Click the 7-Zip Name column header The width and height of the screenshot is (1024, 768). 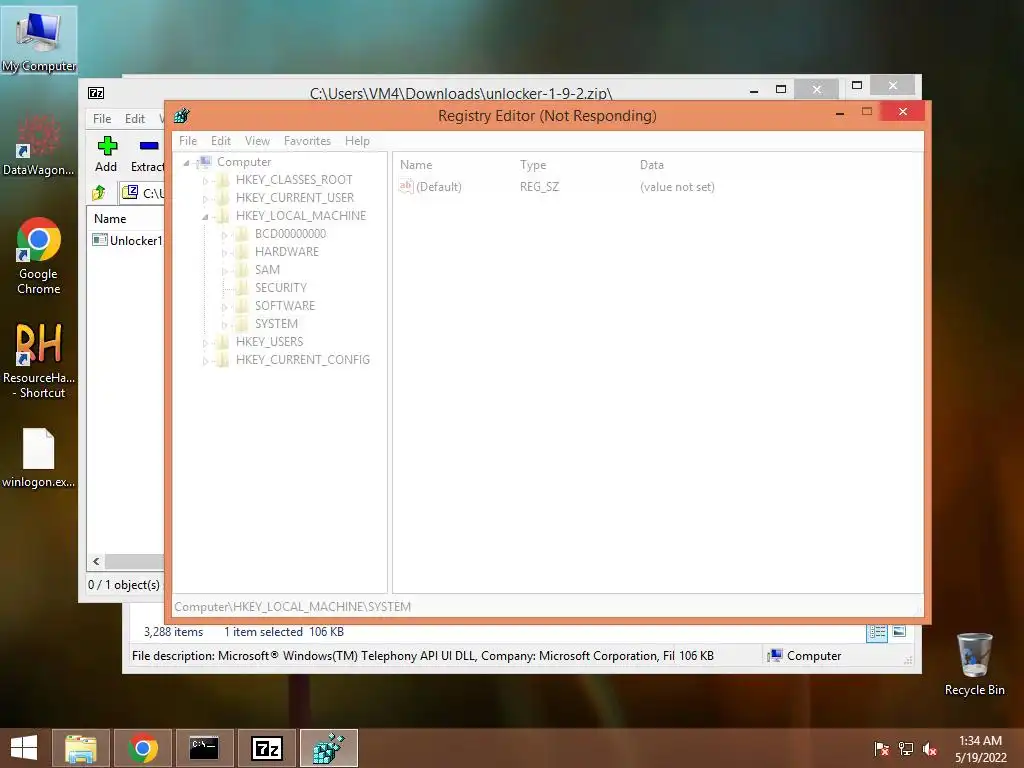pos(110,219)
